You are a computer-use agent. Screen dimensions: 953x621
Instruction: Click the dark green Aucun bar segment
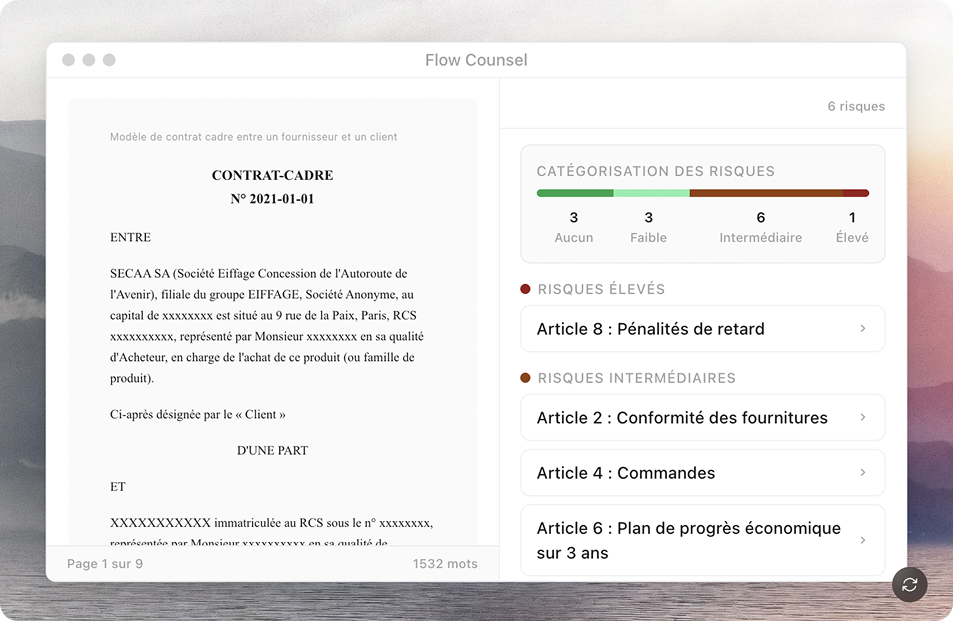pyautogui.click(x=575, y=193)
